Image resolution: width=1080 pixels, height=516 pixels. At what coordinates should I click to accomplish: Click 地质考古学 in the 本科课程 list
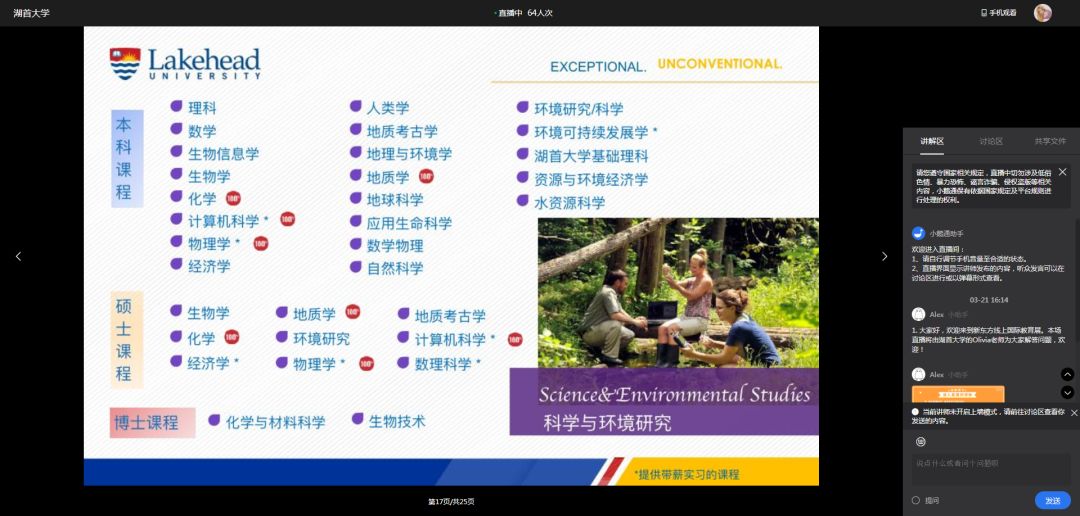[x=402, y=132]
